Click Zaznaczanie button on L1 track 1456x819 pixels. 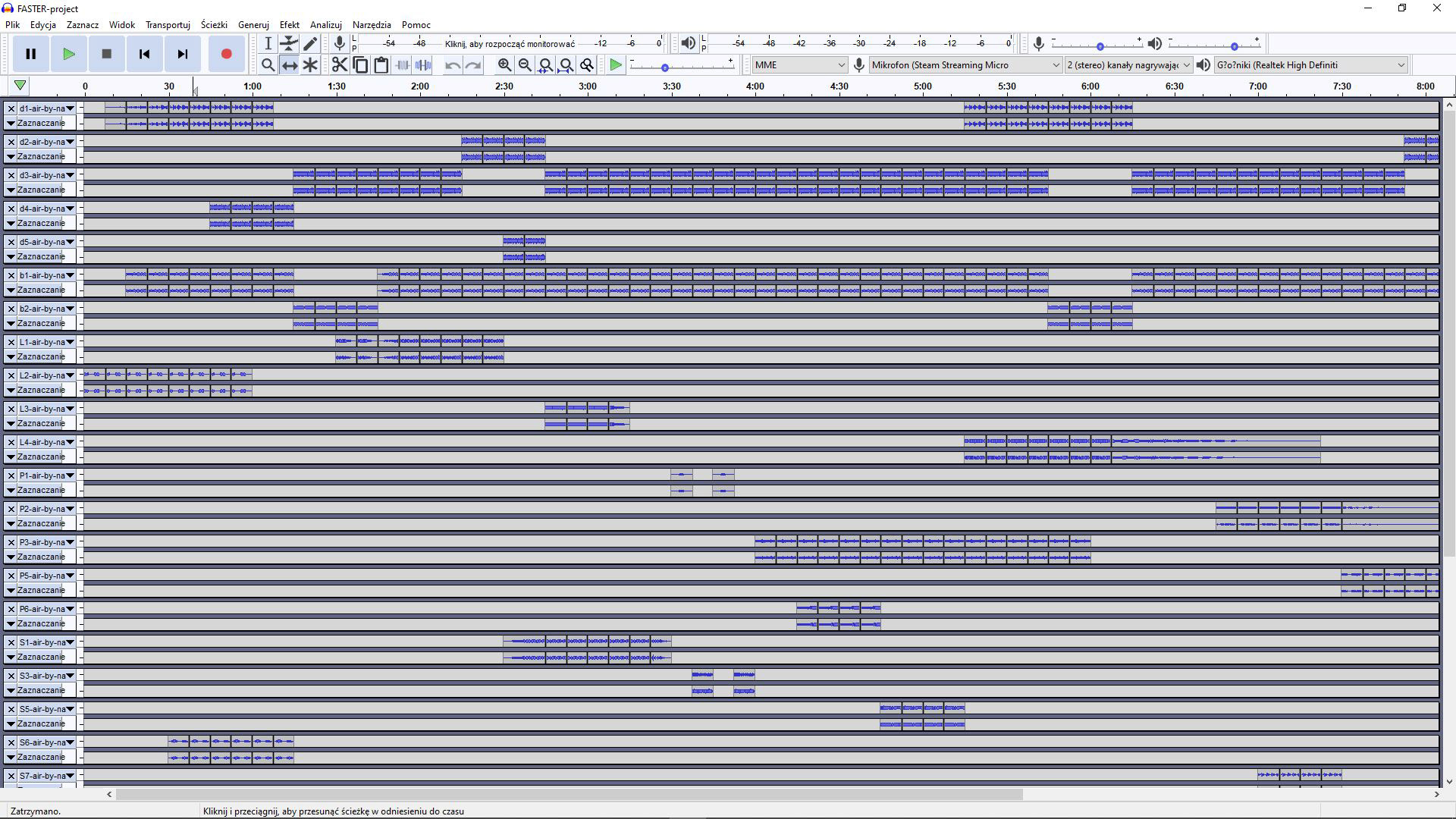(41, 356)
